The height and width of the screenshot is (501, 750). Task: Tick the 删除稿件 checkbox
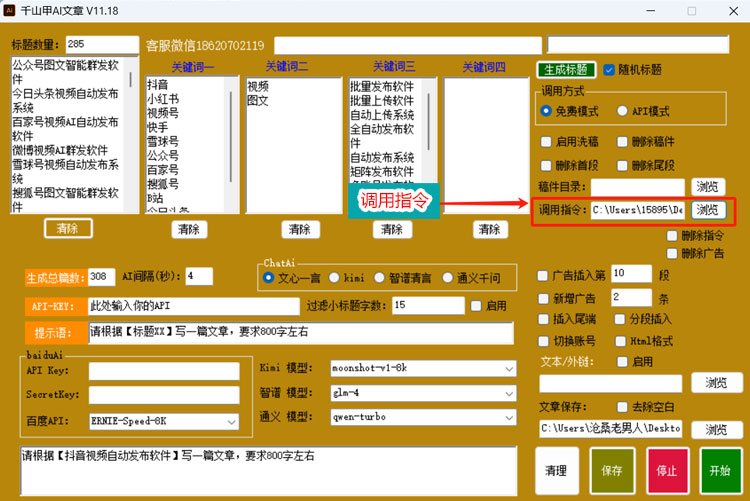point(622,142)
